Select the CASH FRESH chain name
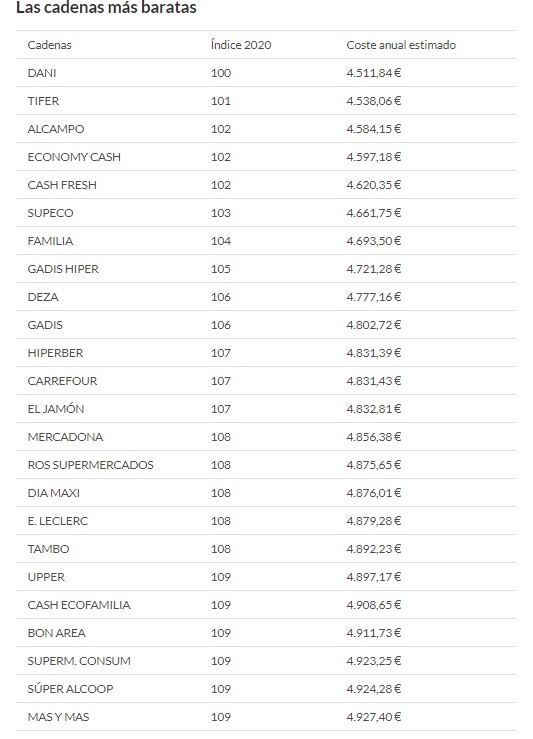The width and height of the screenshot is (533, 739). point(62,185)
